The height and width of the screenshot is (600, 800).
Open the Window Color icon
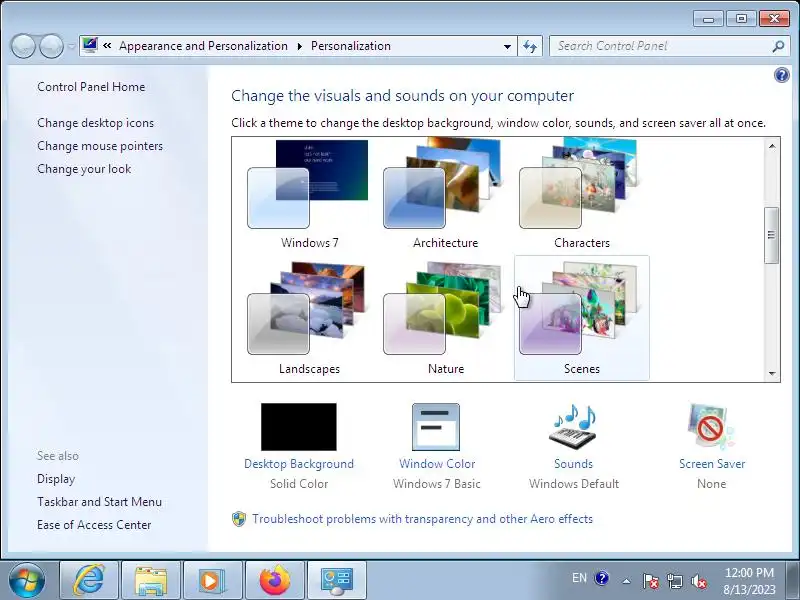tap(436, 427)
